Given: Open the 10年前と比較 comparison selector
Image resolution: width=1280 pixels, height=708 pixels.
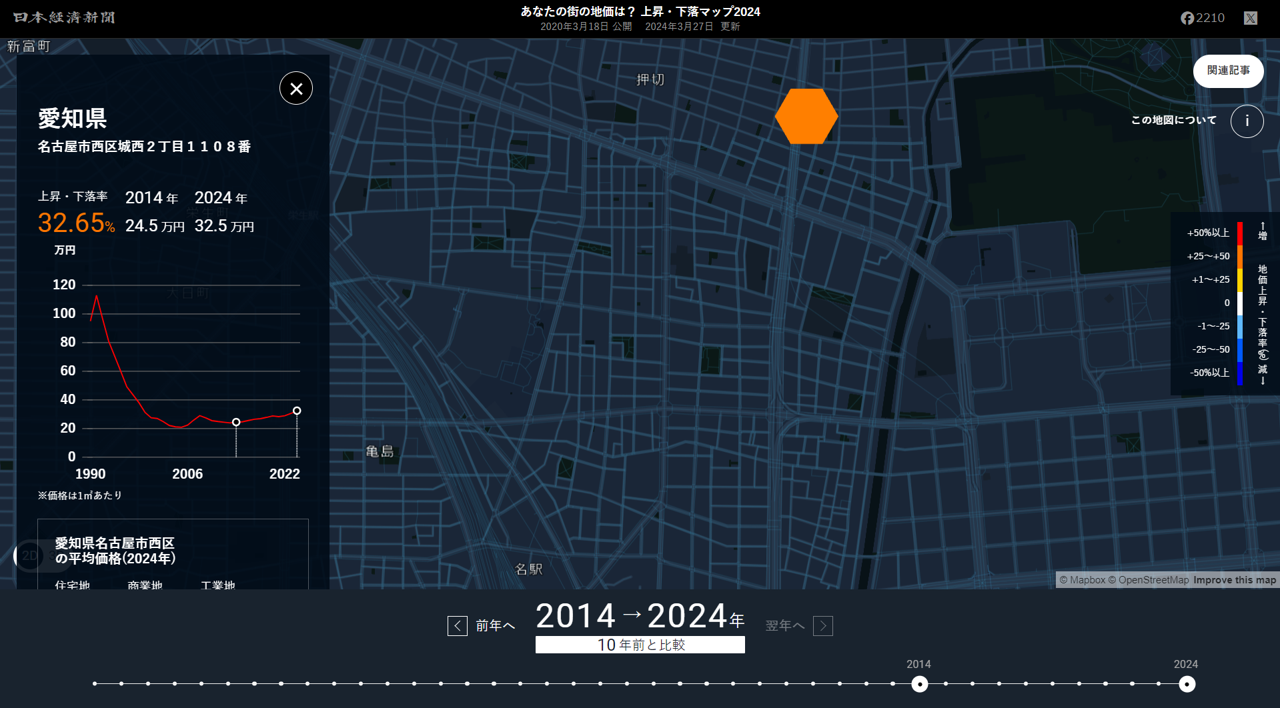Looking at the screenshot, I should [x=640, y=645].
